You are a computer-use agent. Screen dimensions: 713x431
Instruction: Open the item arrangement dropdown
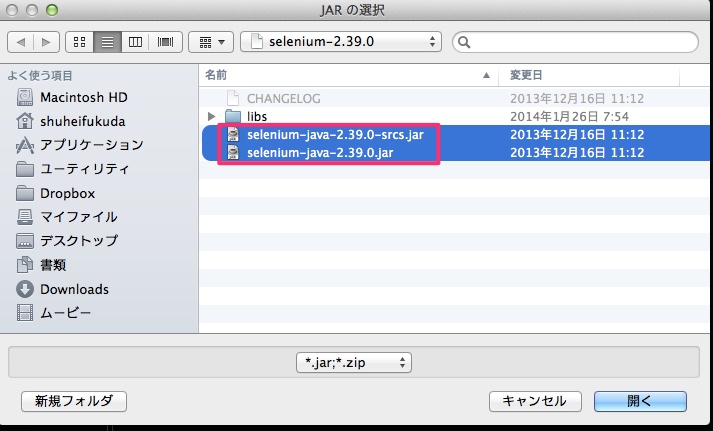[x=211, y=42]
